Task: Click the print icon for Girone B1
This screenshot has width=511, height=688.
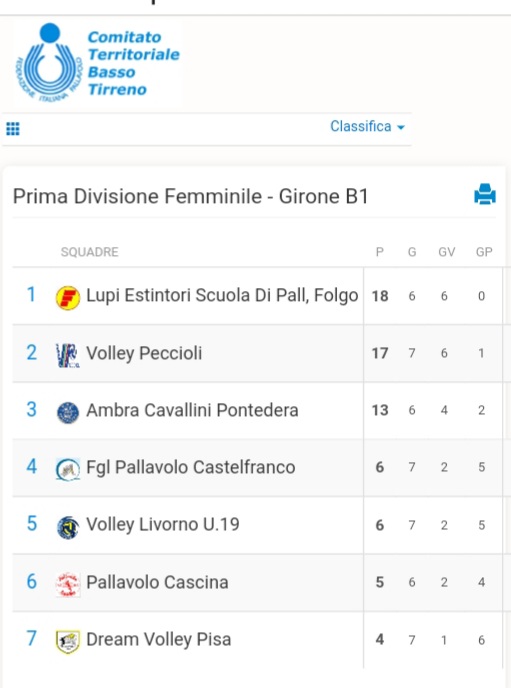Action: 485,194
